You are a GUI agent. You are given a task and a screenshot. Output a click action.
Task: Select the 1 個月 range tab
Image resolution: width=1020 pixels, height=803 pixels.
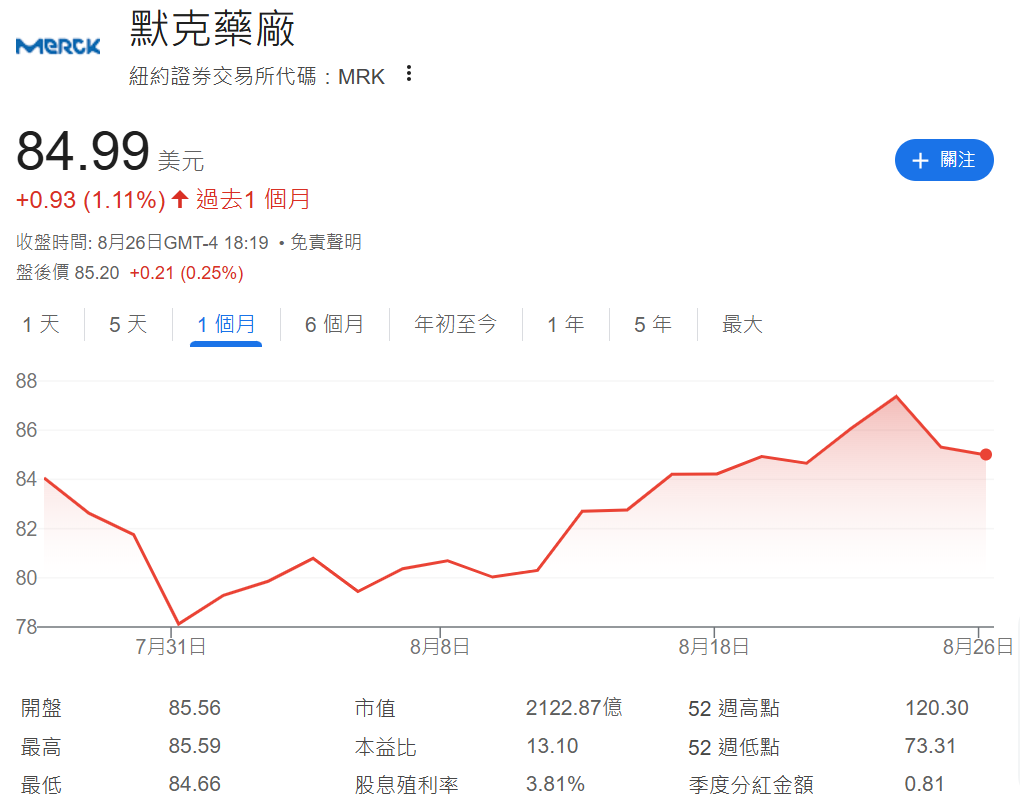[226, 324]
